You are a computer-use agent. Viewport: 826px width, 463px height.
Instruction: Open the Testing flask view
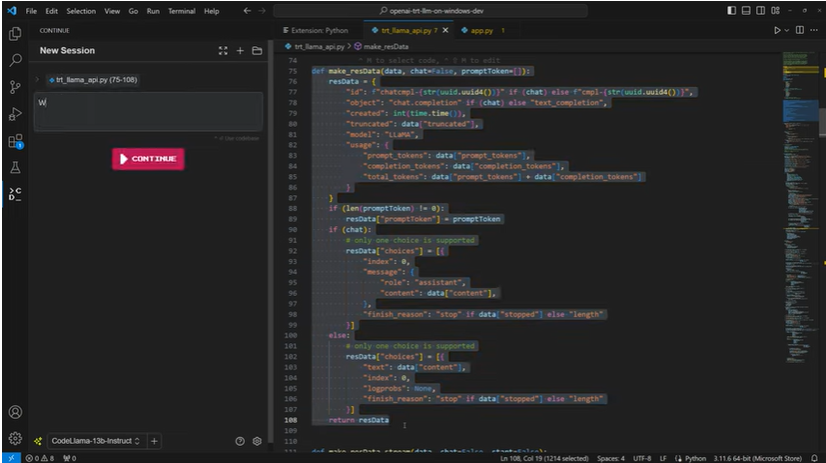tap(15, 167)
